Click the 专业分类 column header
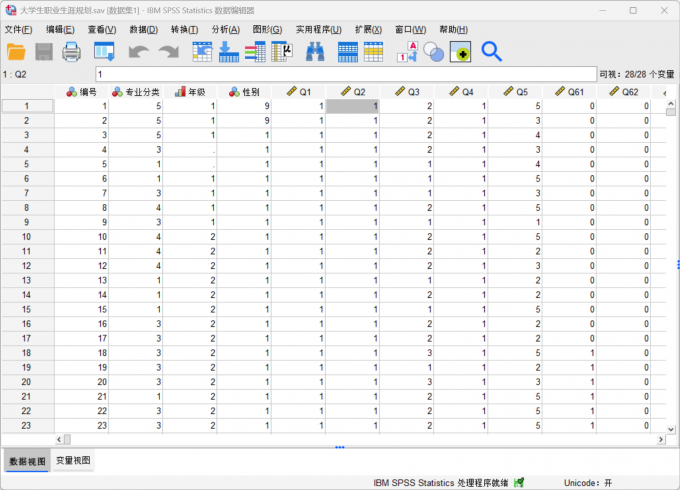The width and height of the screenshot is (680, 490). point(136,92)
